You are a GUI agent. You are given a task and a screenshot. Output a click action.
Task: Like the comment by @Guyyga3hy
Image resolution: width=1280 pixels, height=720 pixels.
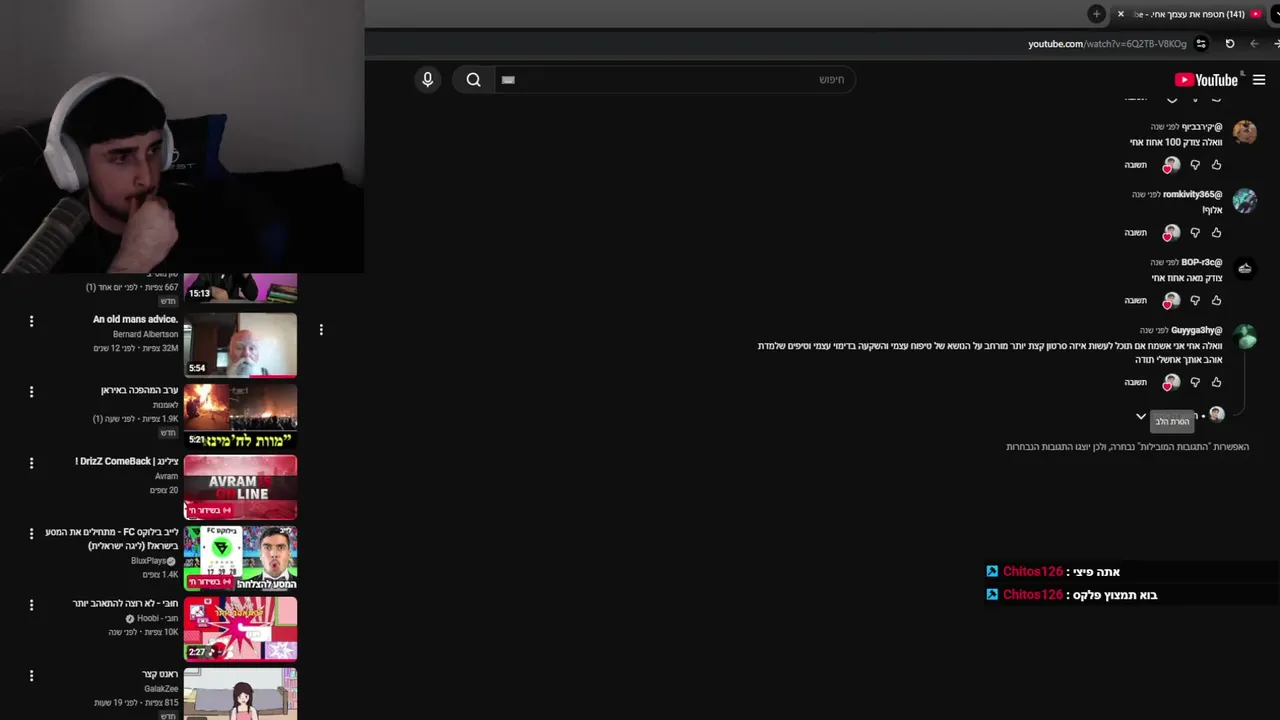(x=1216, y=382)
